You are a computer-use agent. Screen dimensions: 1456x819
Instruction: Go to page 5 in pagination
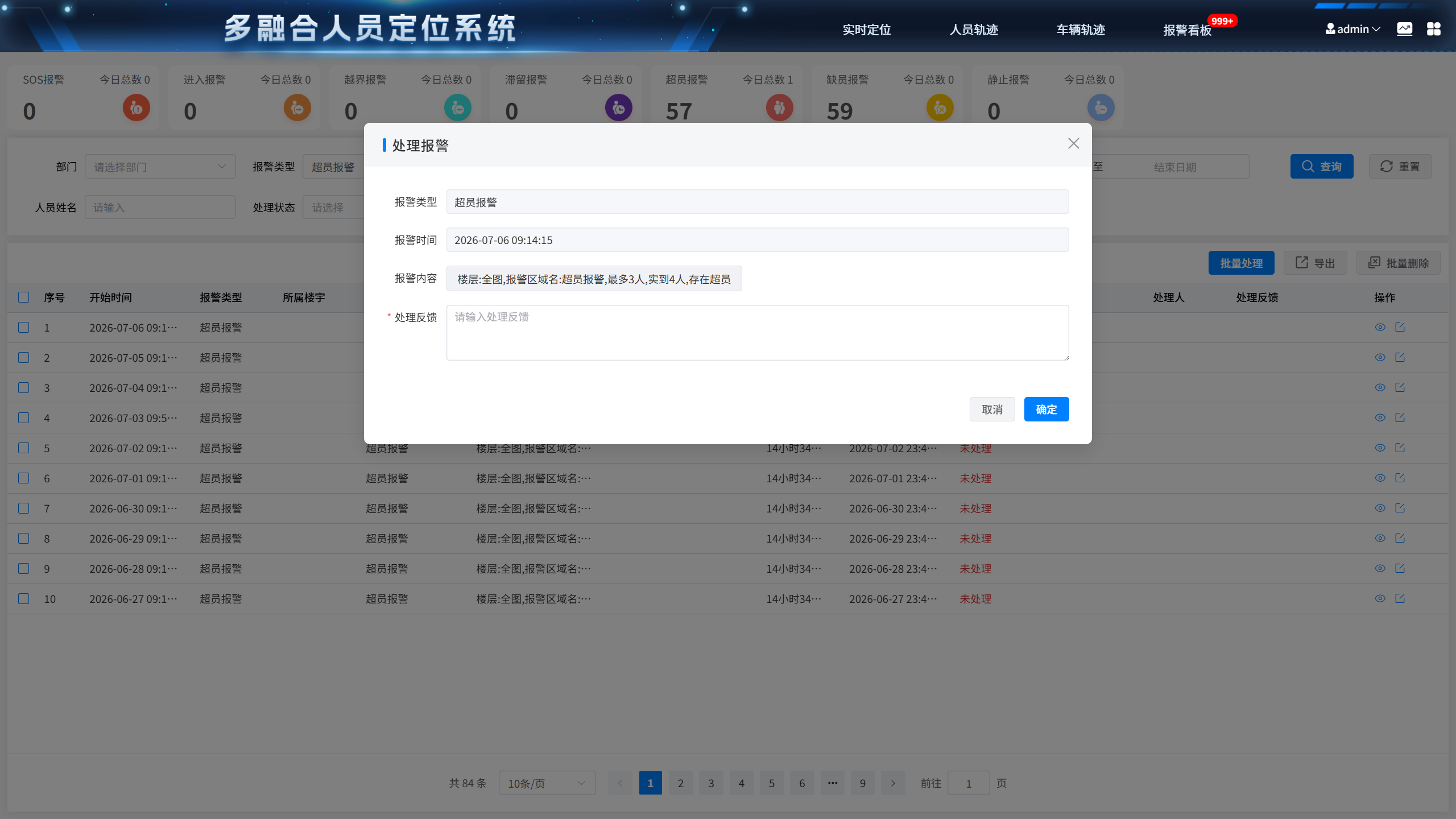[x=772, y=783]
